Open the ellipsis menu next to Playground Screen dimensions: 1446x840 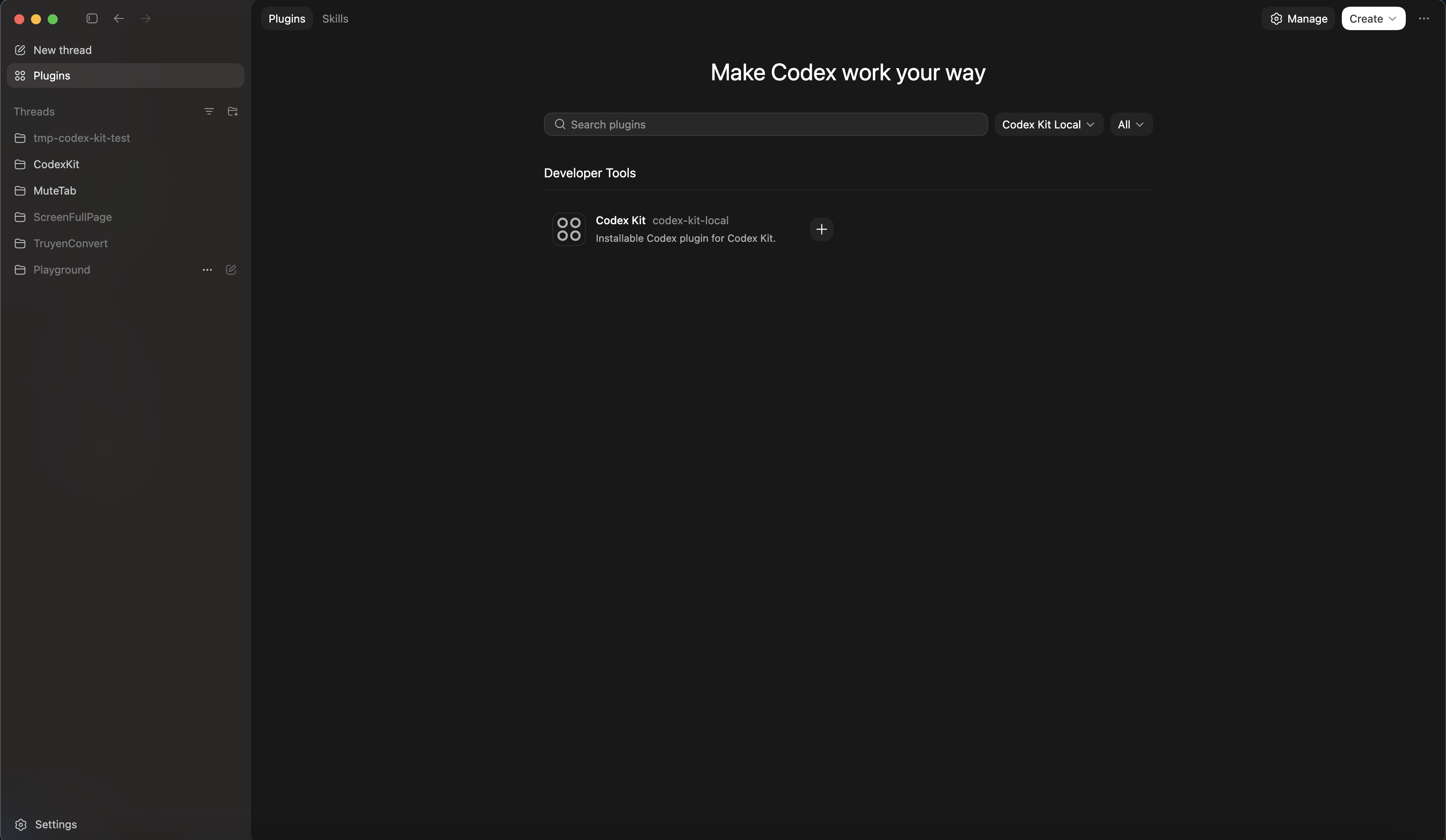coord(207,270)
